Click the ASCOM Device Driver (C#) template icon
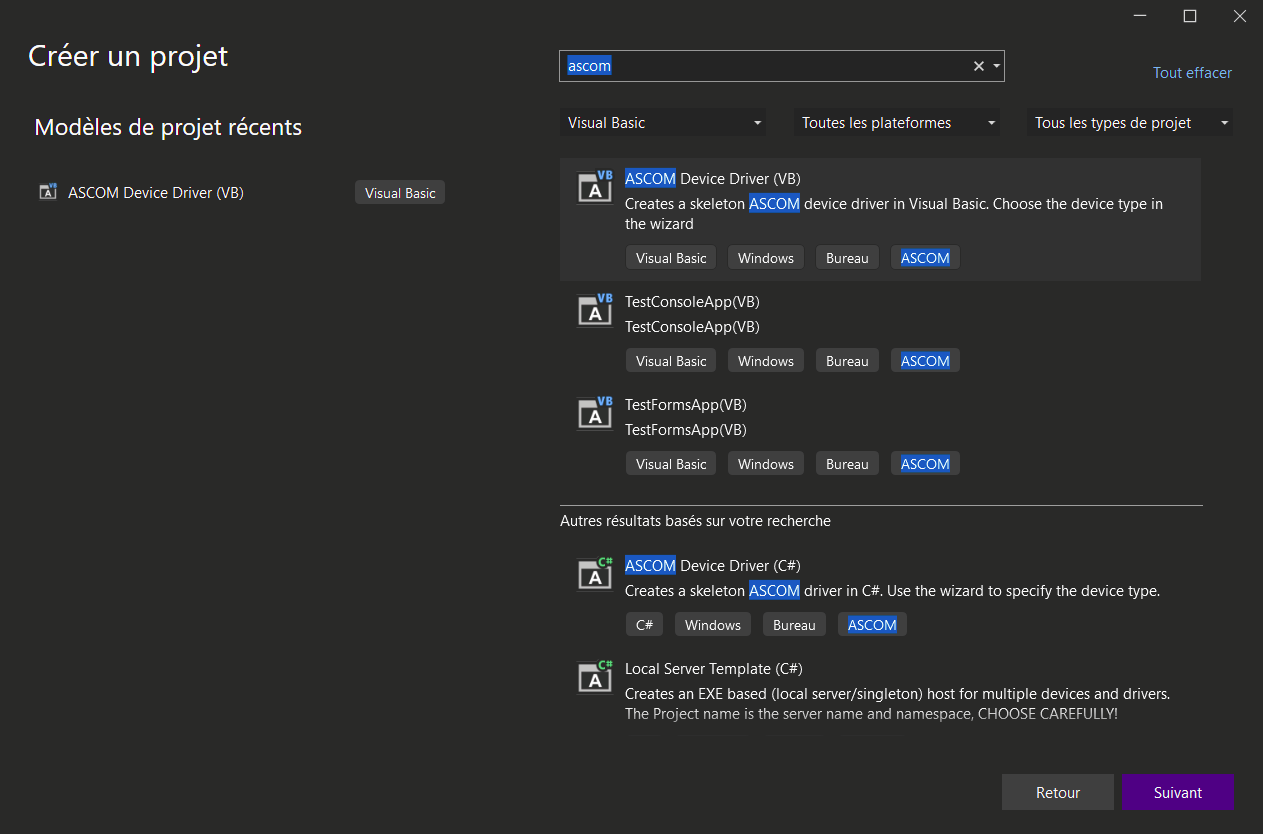The height and width of the screenshot is (834, 1263). [595, 574]
